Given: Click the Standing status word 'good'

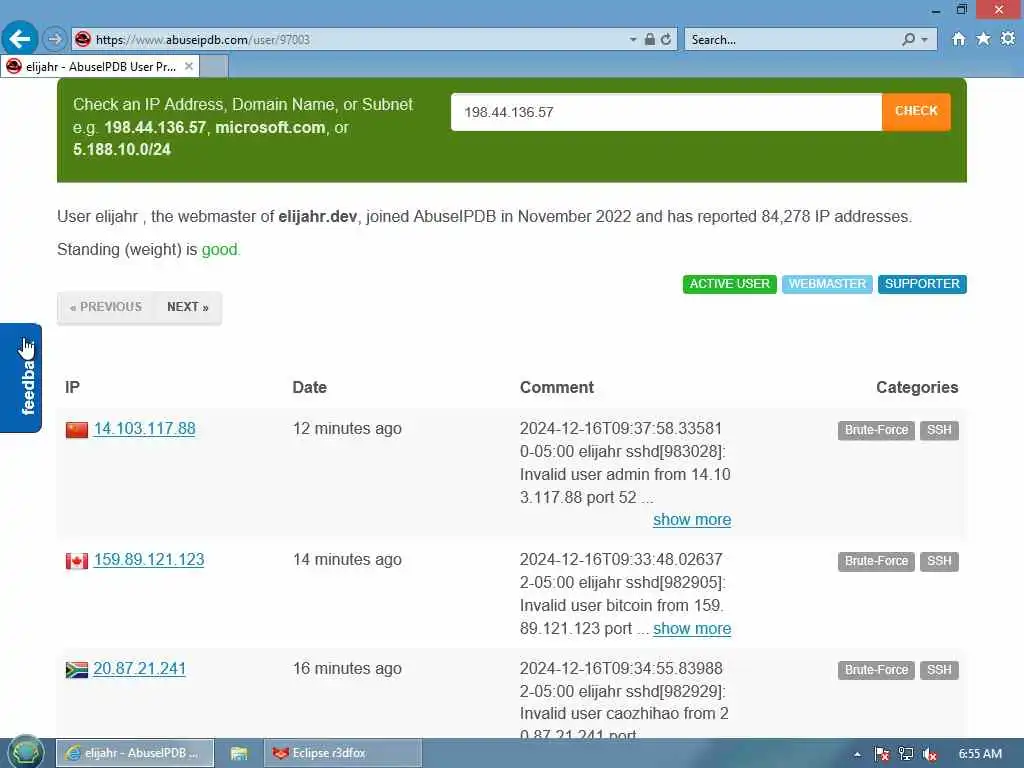Looking at the screenshot, I should pos(219,249).
